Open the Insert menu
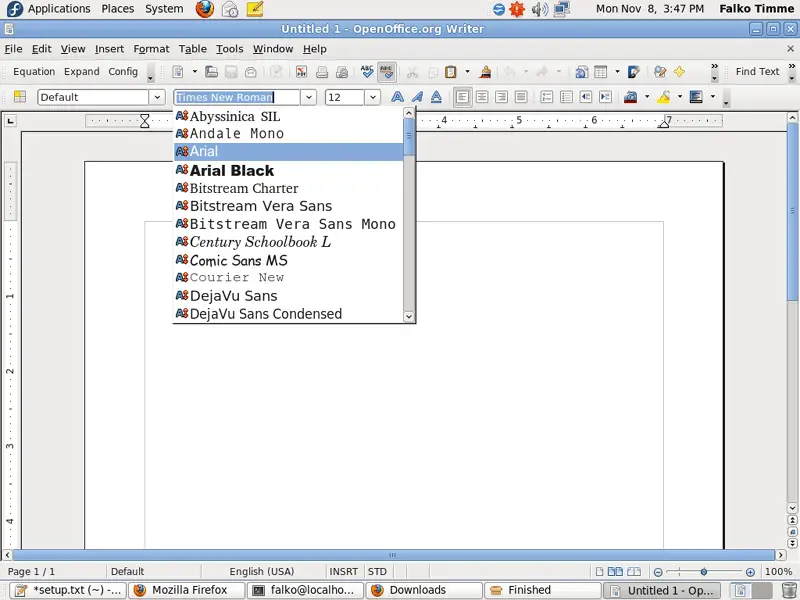The image size is (800, 600). click(x=109, y=49)
